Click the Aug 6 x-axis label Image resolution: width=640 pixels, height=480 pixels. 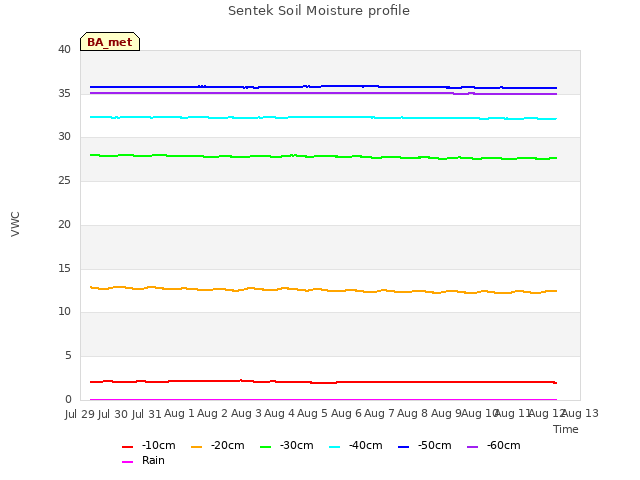tap(346, 413)
